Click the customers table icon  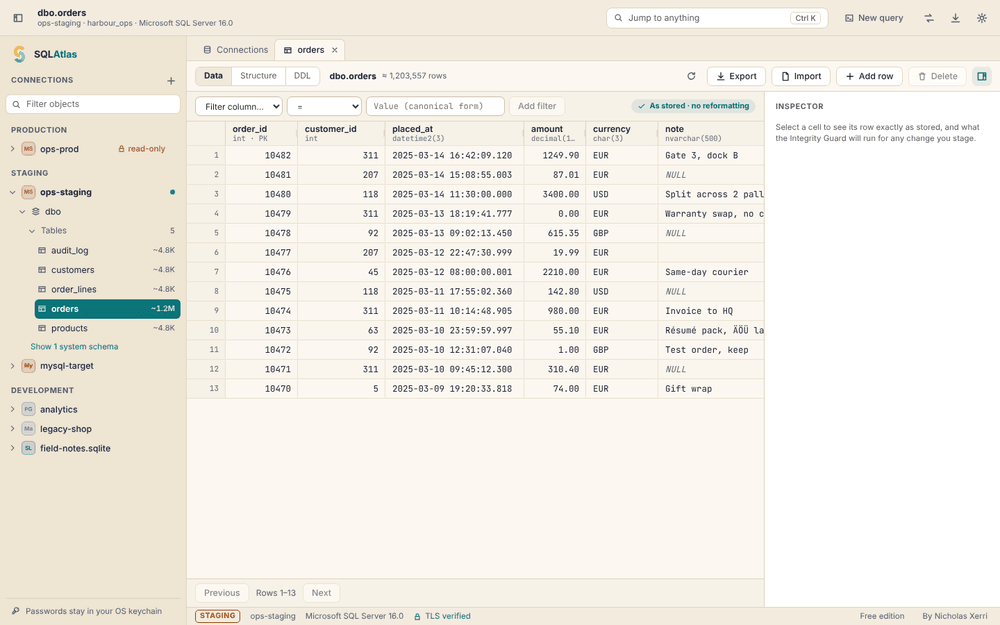pos(42,270)
